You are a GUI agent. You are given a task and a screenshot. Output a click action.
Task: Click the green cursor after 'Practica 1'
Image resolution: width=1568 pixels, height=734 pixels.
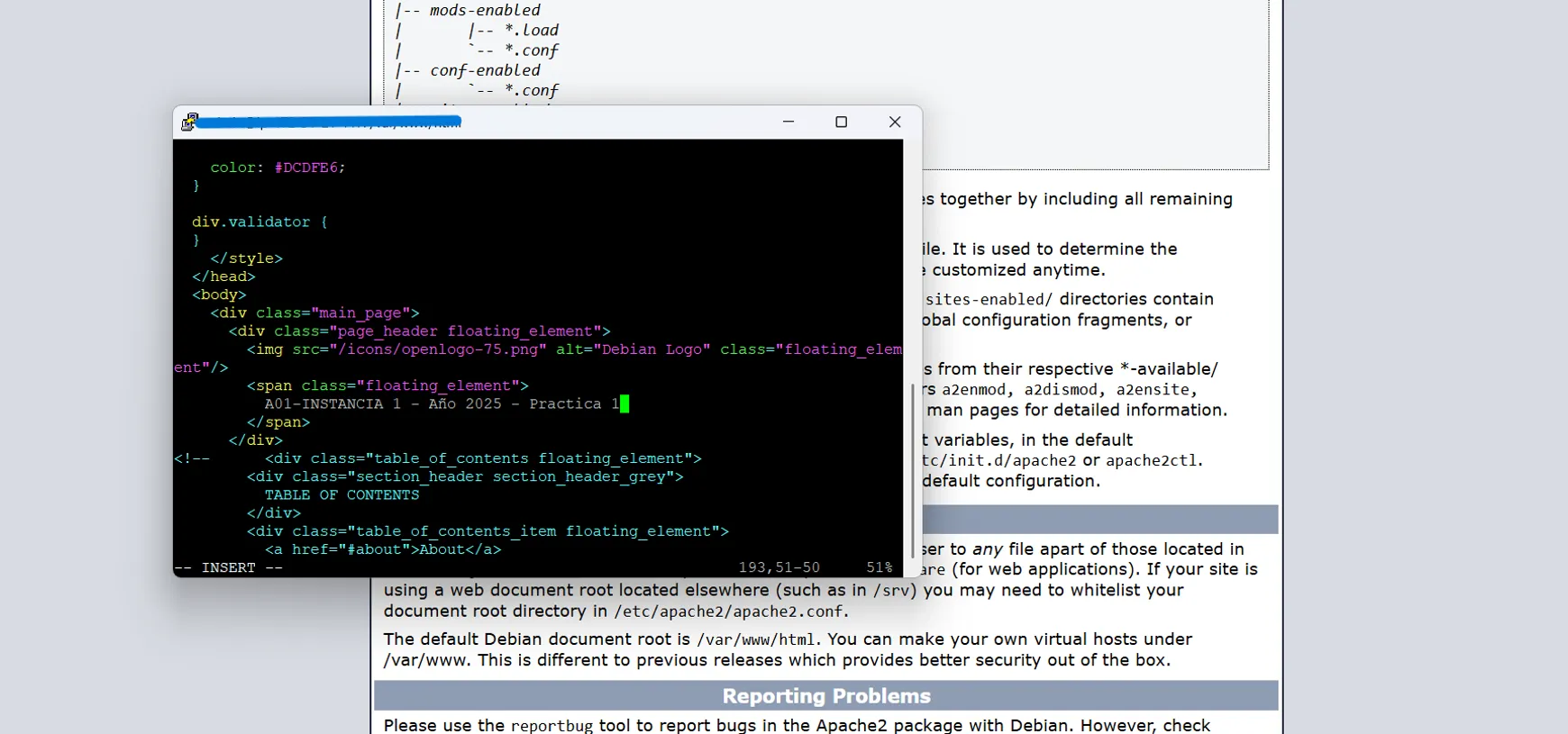(624, 404)
